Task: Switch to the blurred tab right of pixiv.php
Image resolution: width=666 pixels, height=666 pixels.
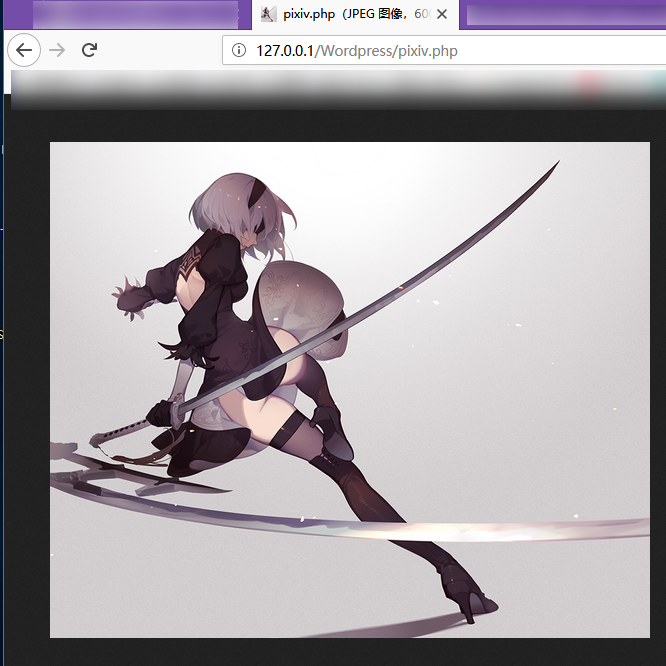Action: pyautogui.click(x=560, y=14)
